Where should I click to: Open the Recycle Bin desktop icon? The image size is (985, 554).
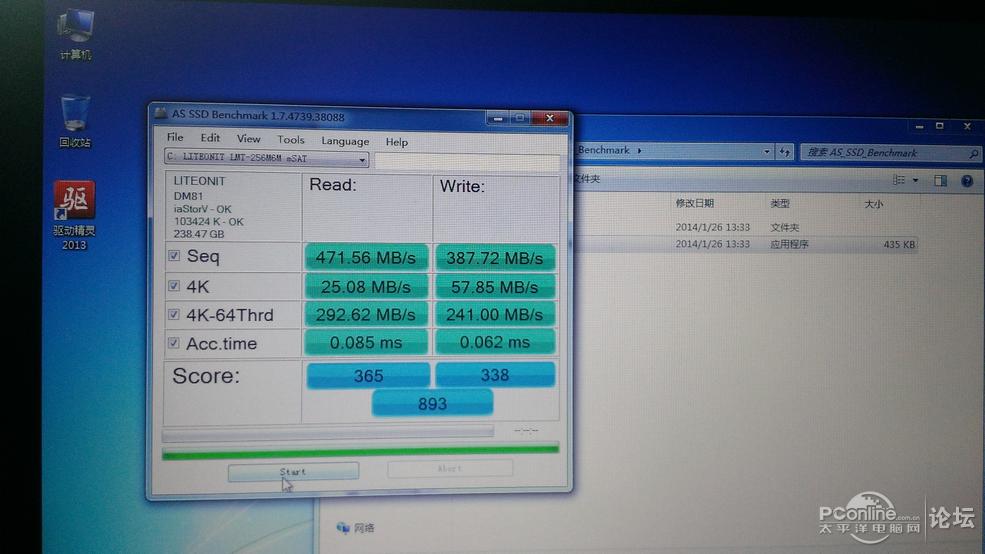pos(75,121)
